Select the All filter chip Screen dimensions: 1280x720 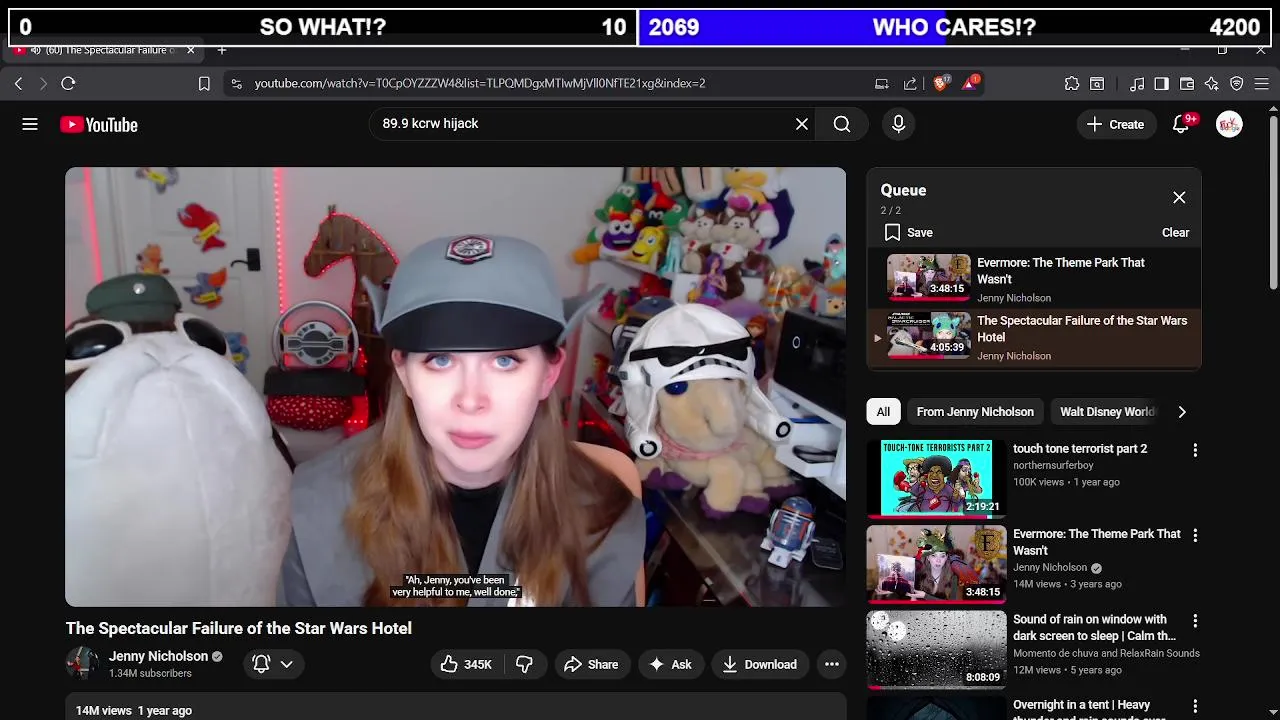[883, 412]
